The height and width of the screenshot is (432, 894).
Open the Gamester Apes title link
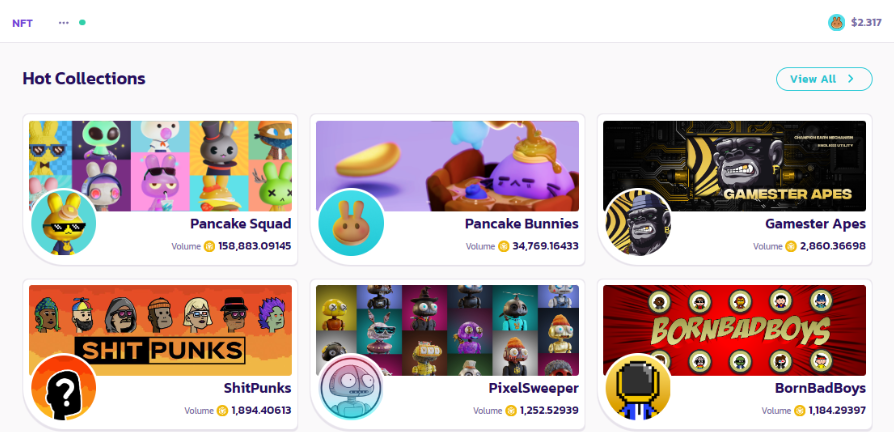(815, 223)
